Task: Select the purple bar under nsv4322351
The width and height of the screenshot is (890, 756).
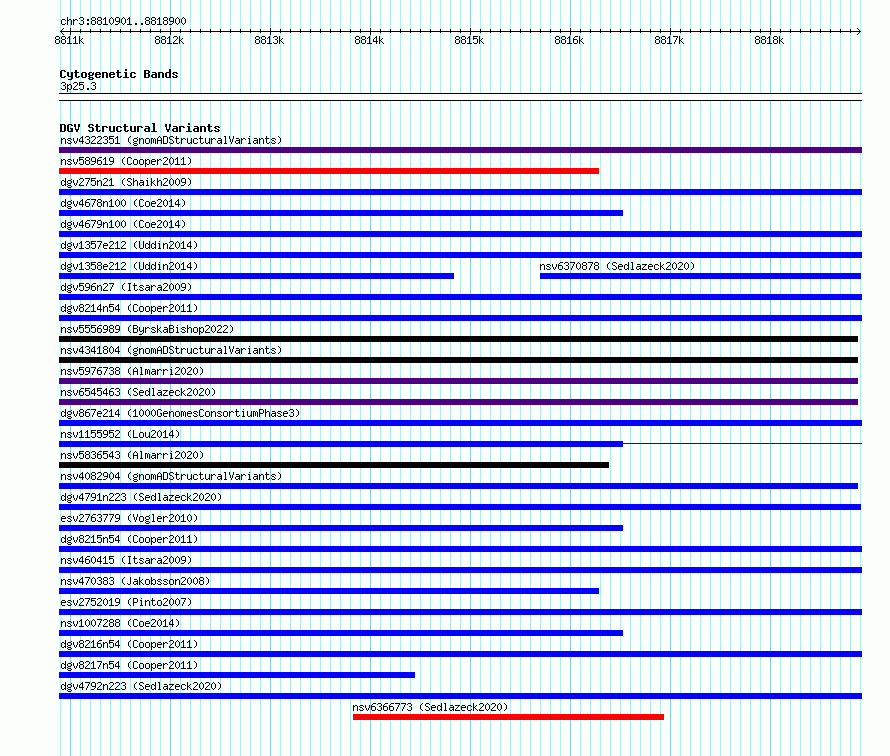Action: pos(460,150)
